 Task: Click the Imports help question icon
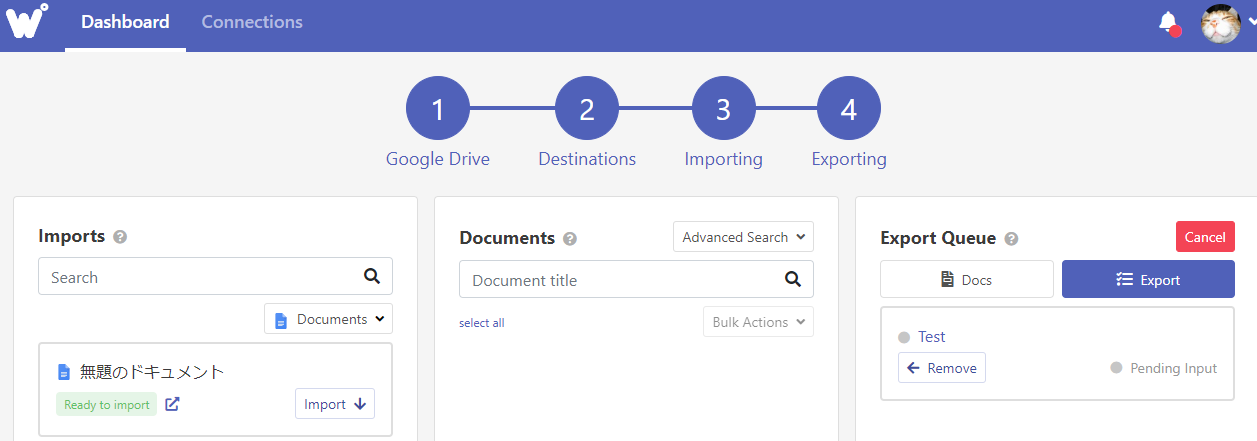tap(120, 237)
